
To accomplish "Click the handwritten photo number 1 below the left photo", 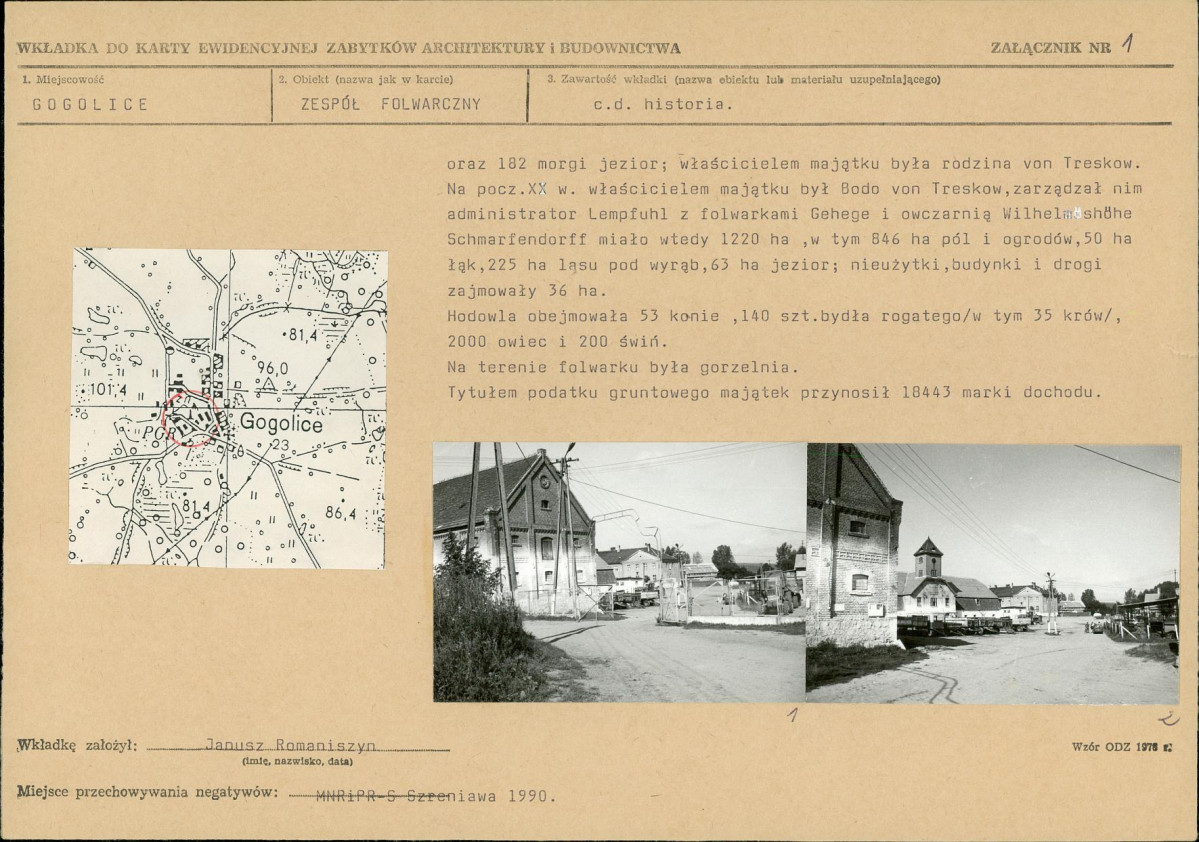I will click(793, 716).
